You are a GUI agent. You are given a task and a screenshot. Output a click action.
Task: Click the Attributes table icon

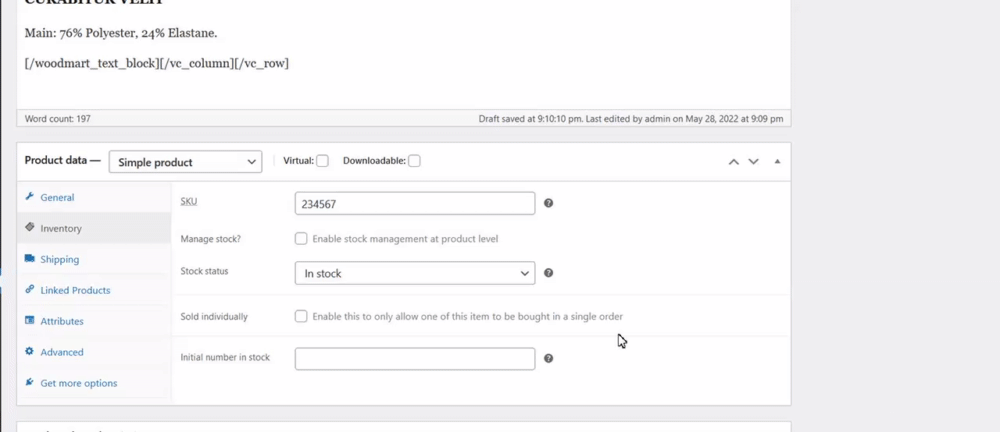(x=30, y=321)
